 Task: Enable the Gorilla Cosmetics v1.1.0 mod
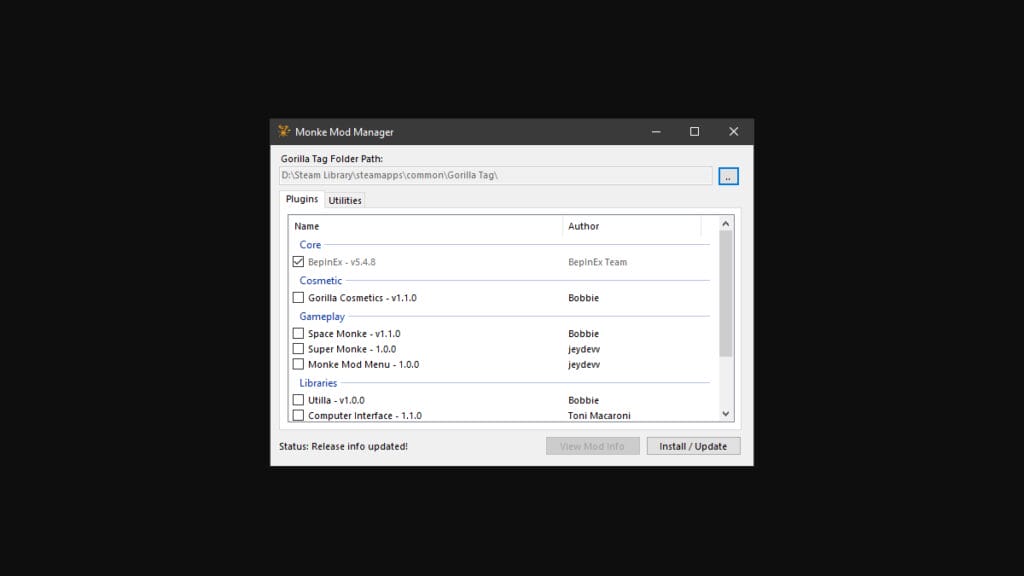click(x=298, y=297)
